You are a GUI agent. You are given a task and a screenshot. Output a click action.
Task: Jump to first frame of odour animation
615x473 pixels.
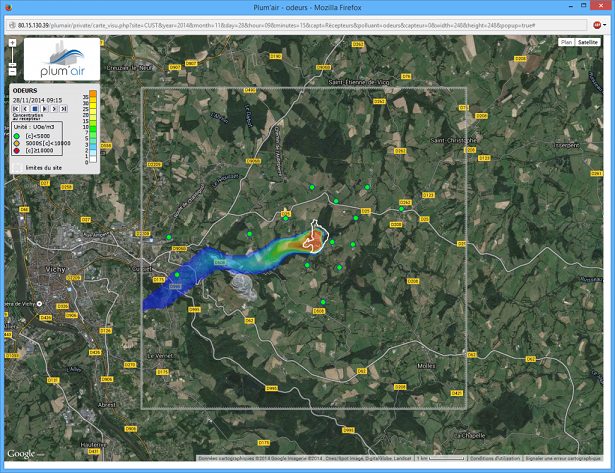pos(16,109)
